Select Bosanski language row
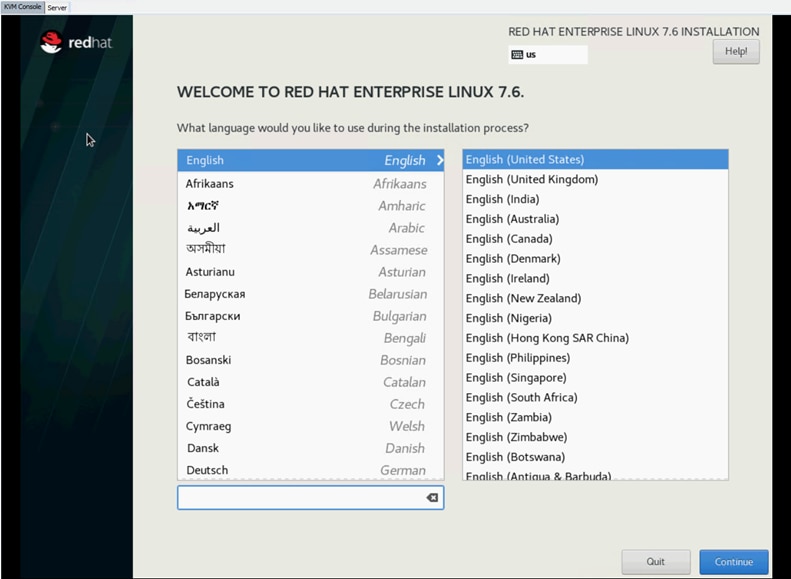This screenshot has height=579, width=791. click(311, 360)
